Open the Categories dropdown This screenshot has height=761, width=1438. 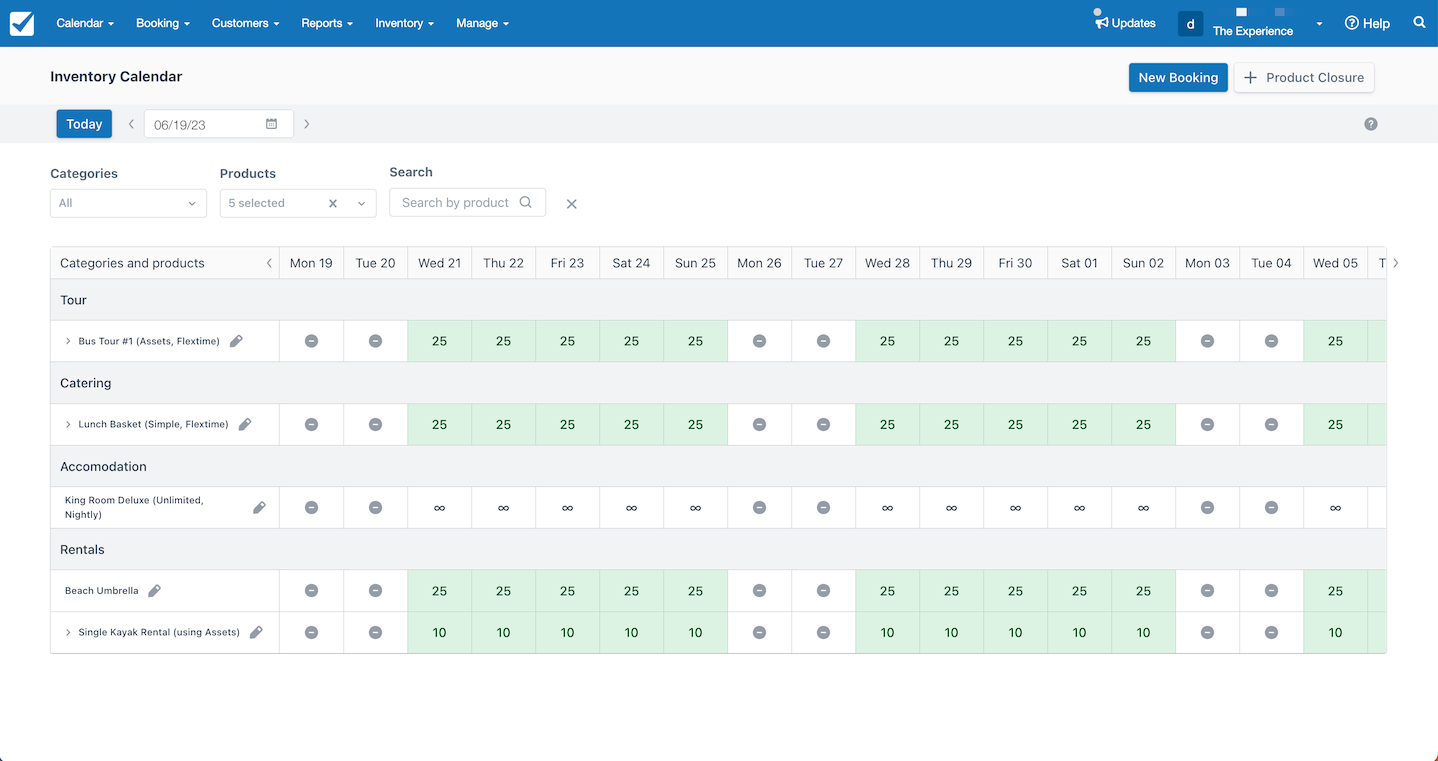tap(128, 203)
